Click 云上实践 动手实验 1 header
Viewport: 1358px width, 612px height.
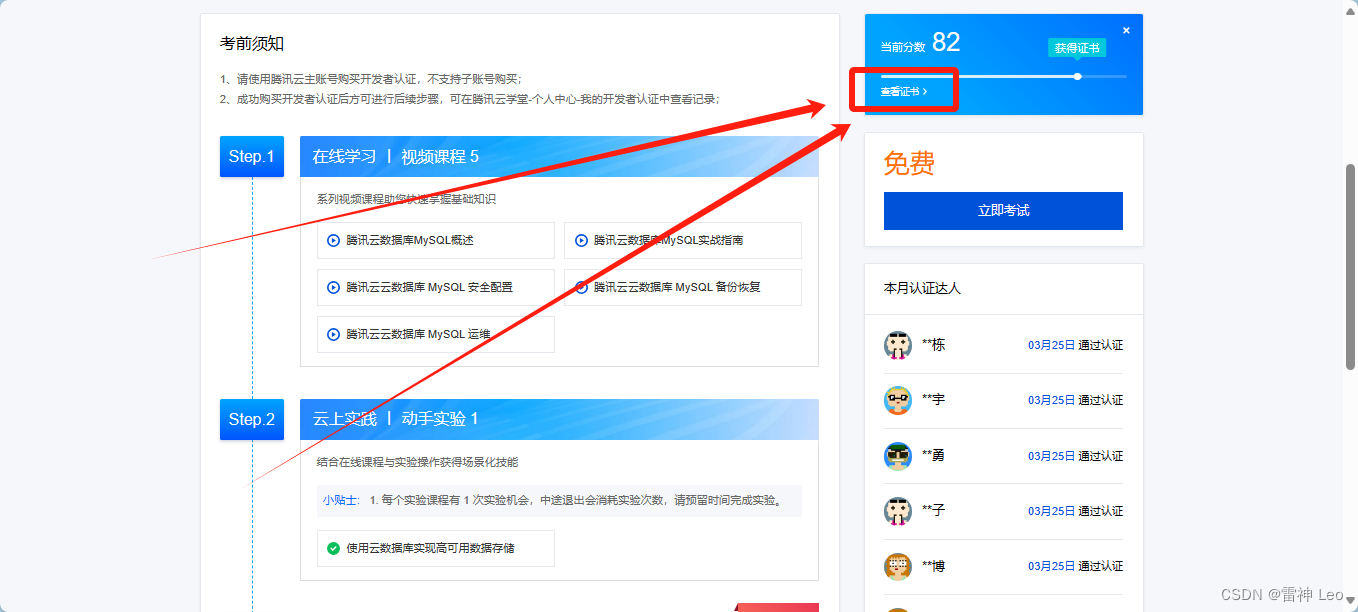[559, 419]
